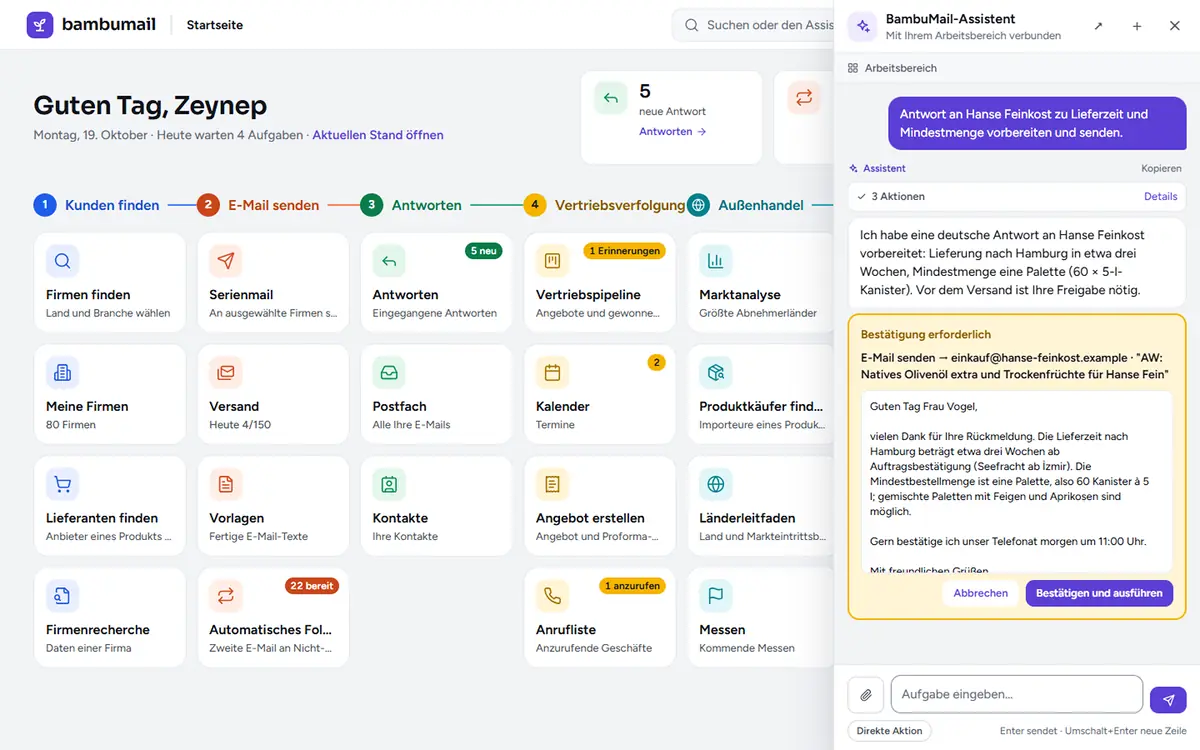1200x750 pixels.
Task: Open the Kontakte card
Action: [437, 507]
